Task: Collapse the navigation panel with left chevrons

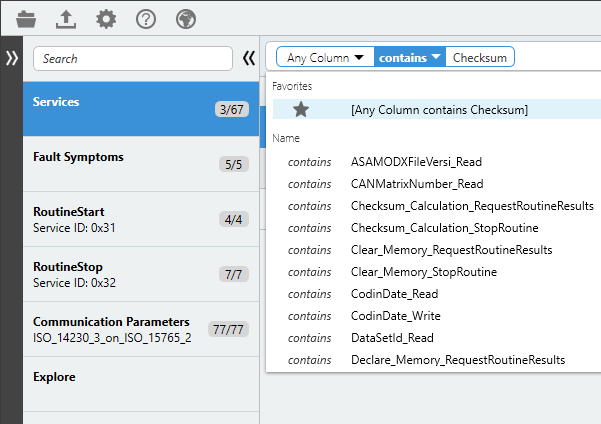Action: pyautogui.click(x=249, y=58)
